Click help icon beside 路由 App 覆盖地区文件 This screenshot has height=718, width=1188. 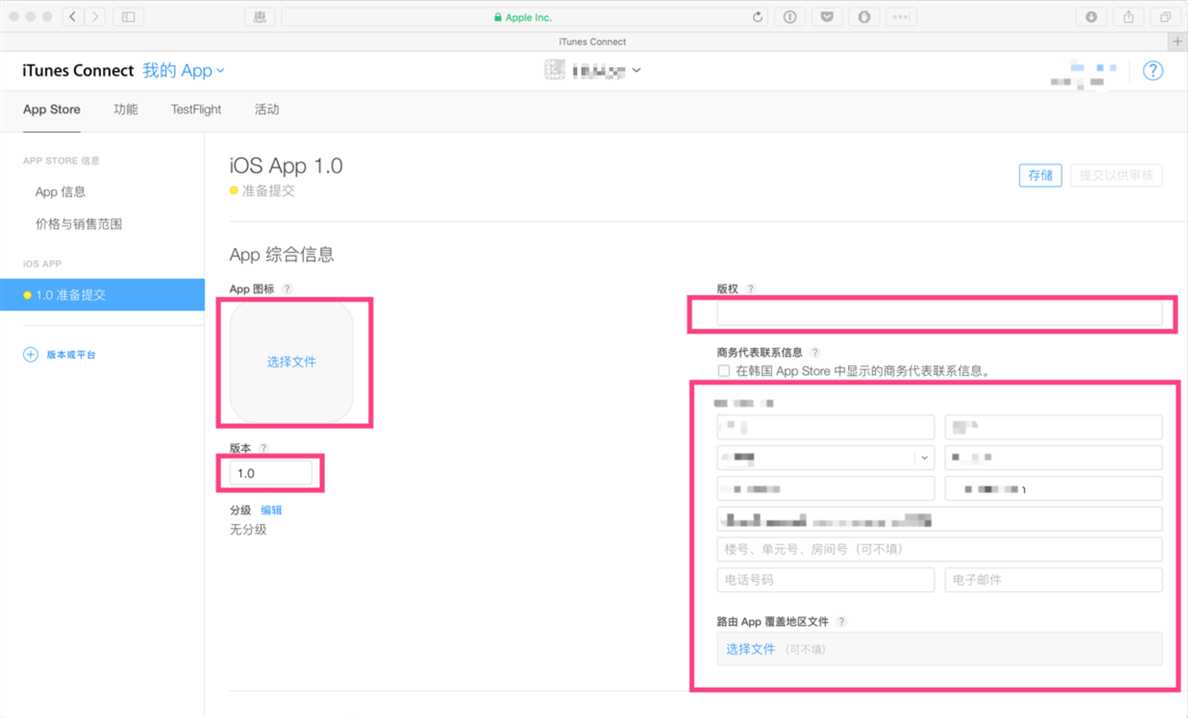coord(841,621)
